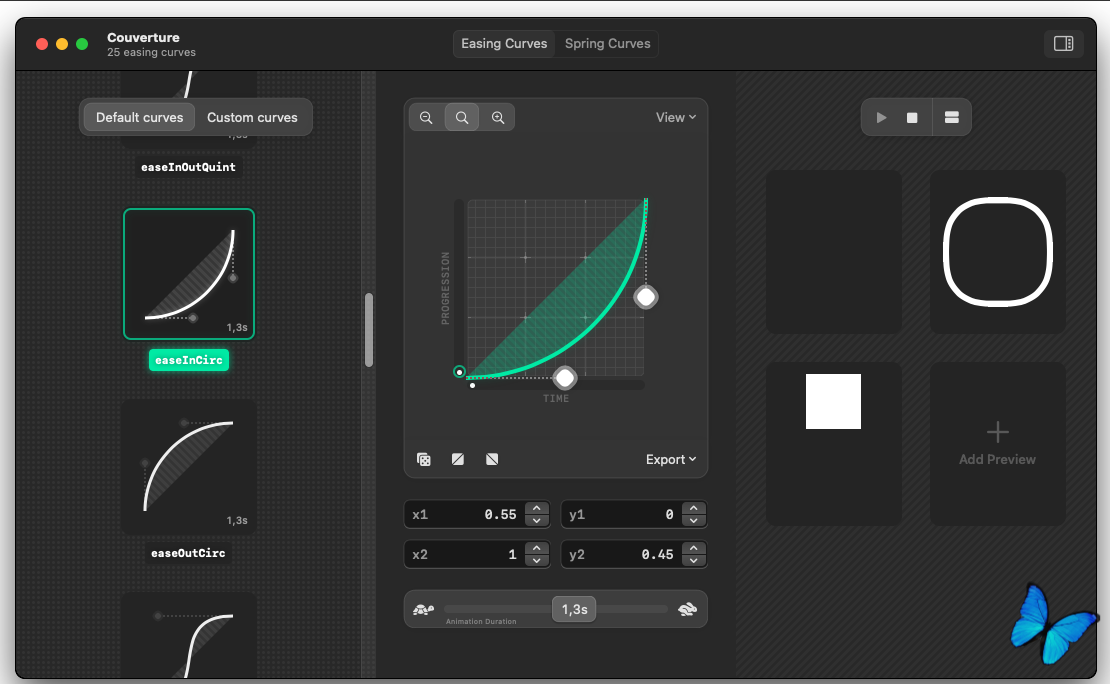
Task: Switch to Custom curves list
Action: click(252, 118)
